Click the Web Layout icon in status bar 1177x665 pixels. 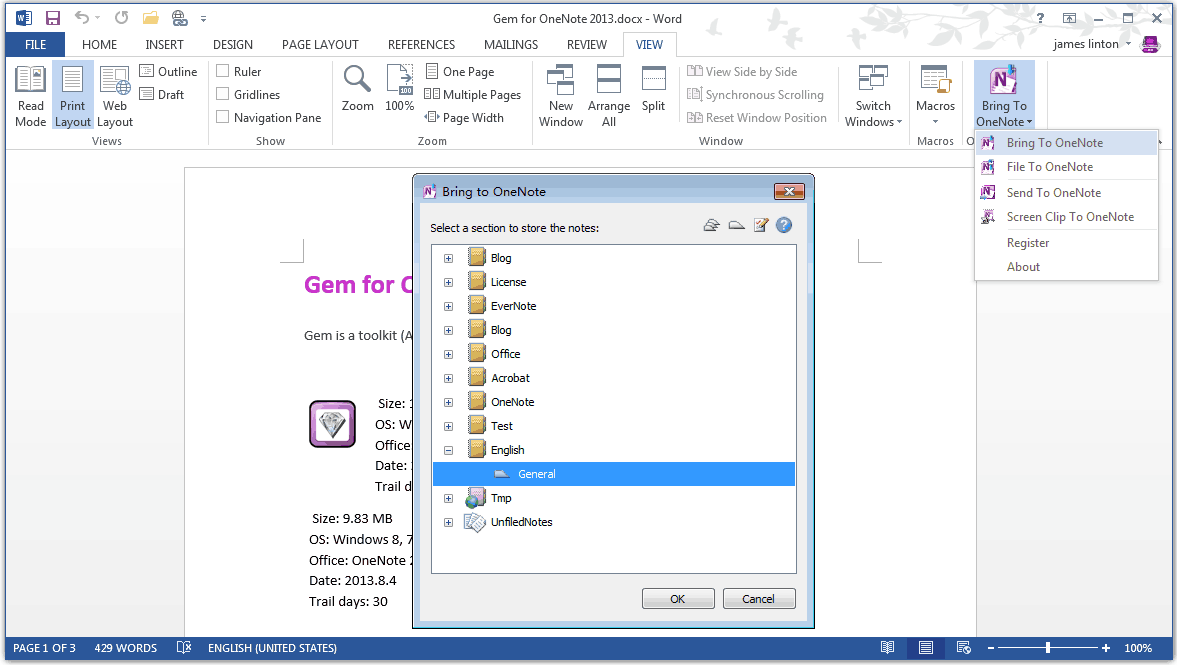(x=964, y=648)
